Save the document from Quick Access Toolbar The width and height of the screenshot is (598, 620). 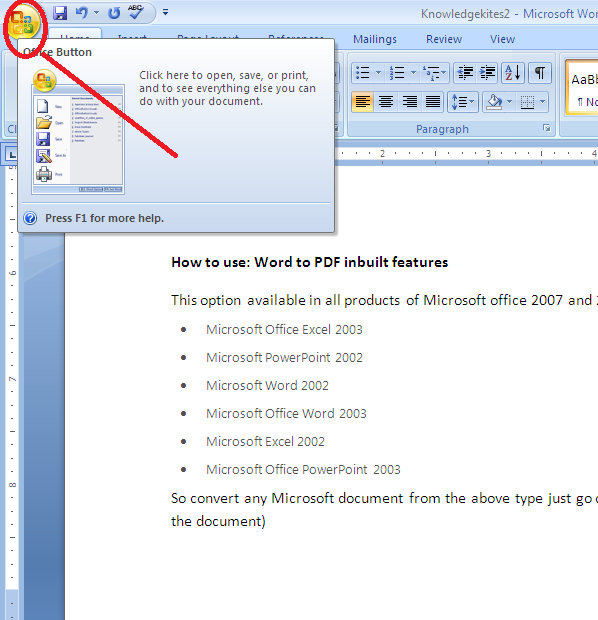(60, 13)
